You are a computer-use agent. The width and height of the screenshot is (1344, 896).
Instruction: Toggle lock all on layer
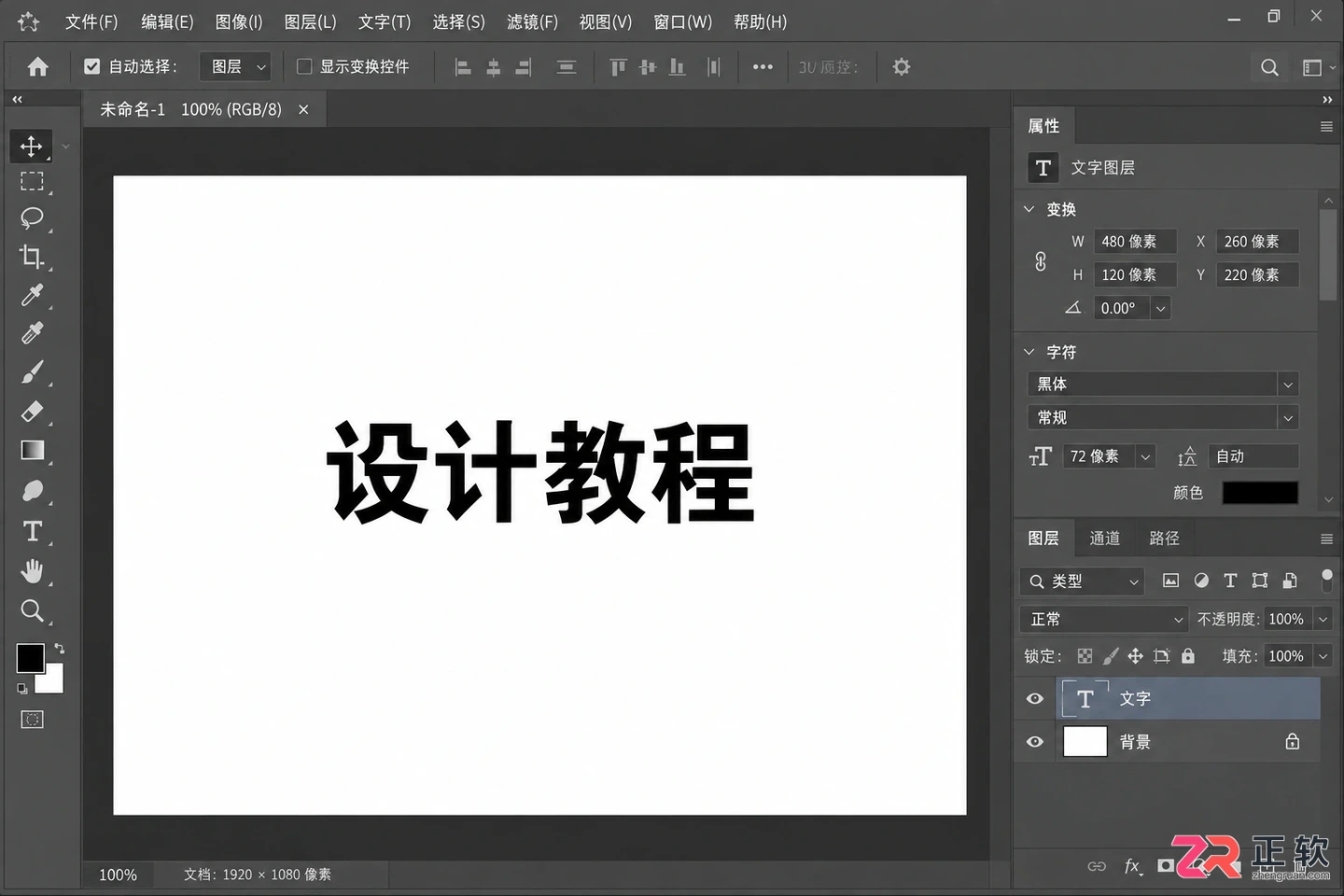(x=1188, y=656)
